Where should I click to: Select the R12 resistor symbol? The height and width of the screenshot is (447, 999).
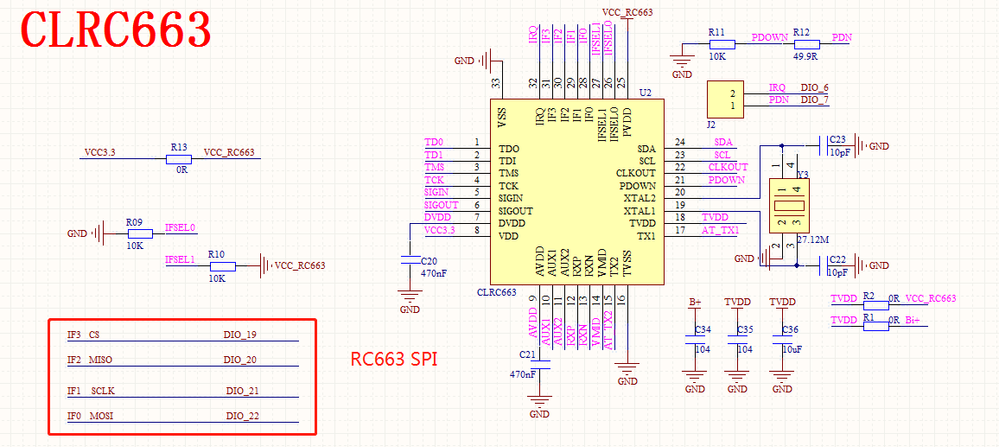click(x=806, y=45)
